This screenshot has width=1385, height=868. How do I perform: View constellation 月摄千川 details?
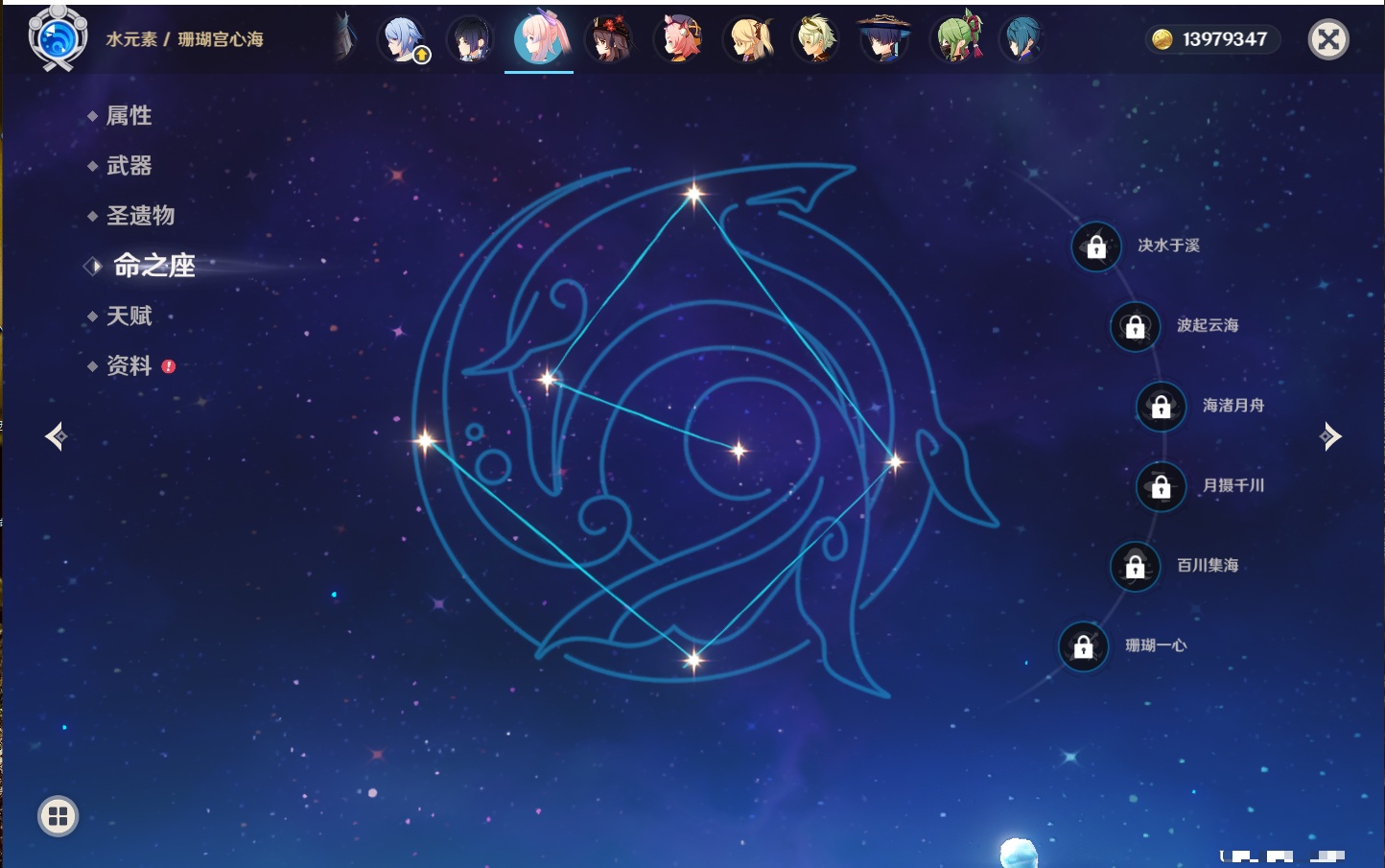click(1233, 485)
